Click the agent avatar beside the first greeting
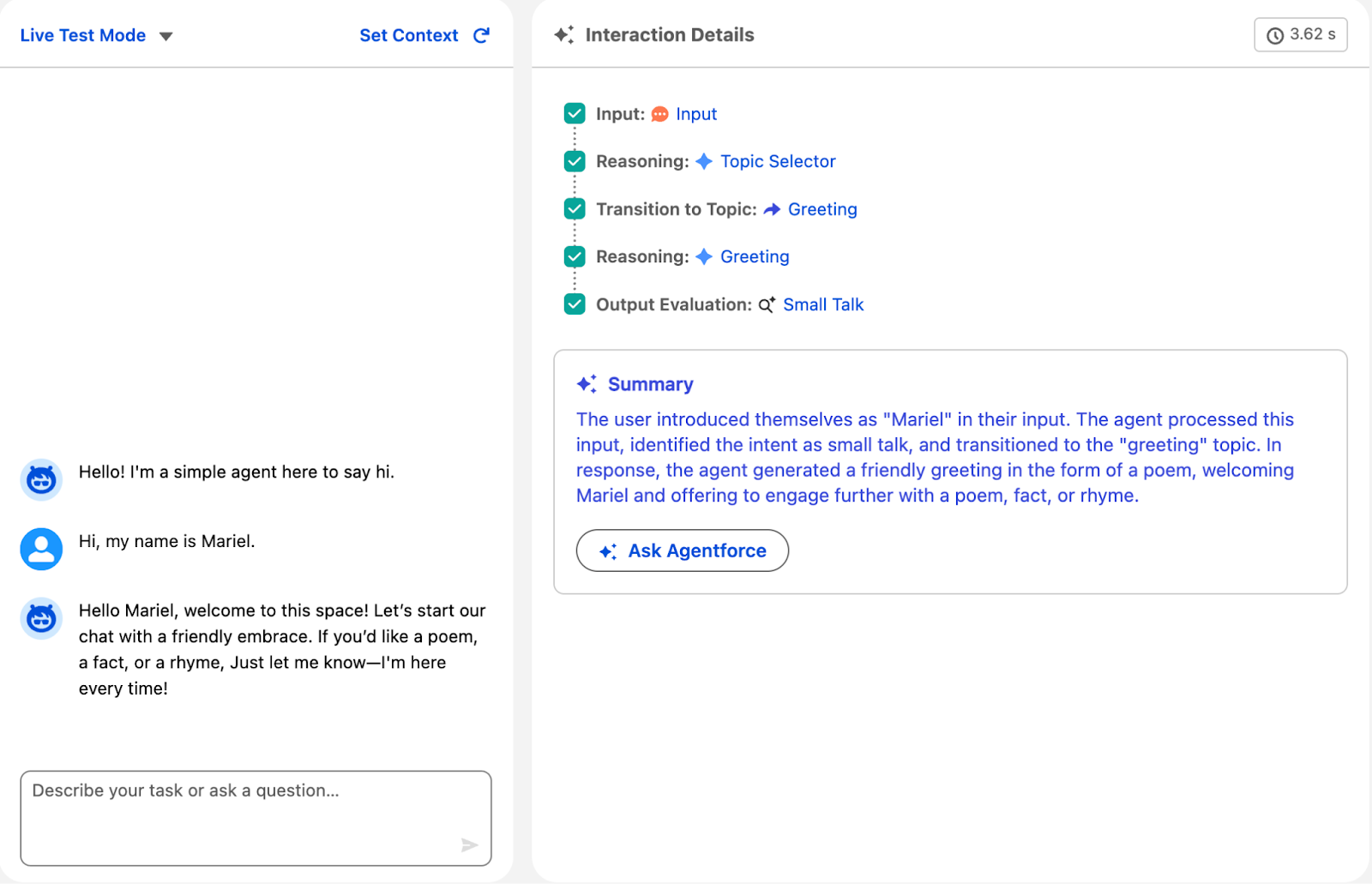Image resolution: width=1372 pixels, height=884 pixels. click(x=41, y=479)
